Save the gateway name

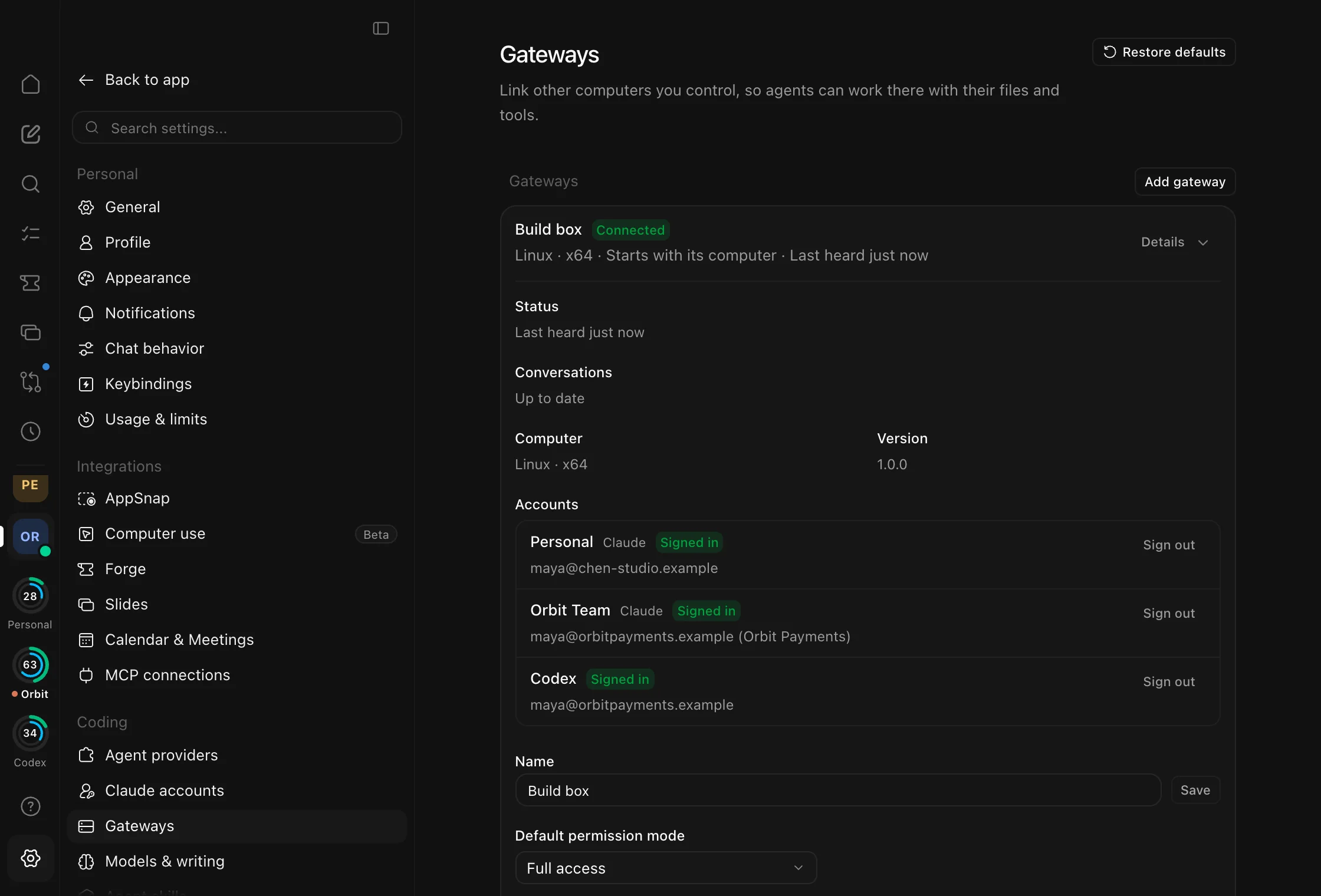(x=1195, y=790)
